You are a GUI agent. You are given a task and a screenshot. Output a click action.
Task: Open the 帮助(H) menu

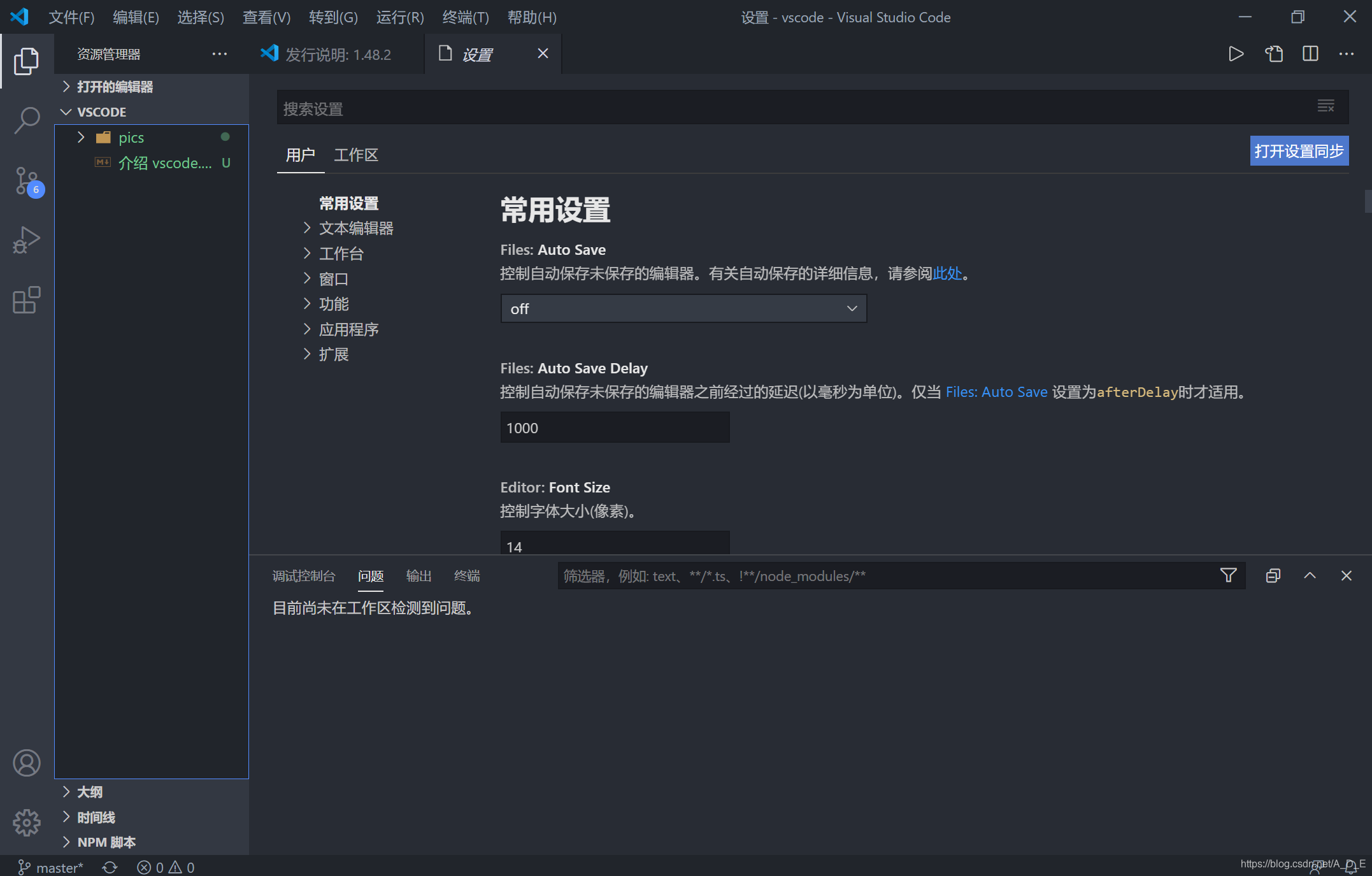[532, 17]
